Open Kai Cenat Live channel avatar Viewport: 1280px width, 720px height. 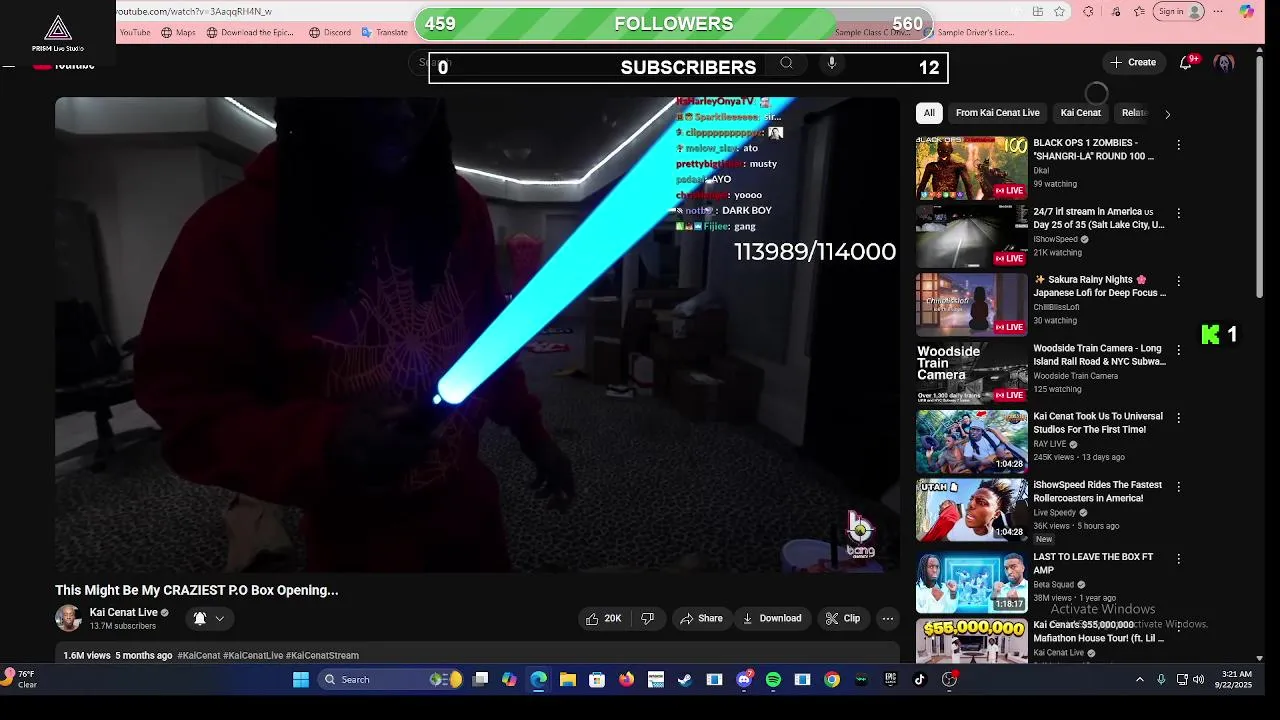tap(68, 618)
